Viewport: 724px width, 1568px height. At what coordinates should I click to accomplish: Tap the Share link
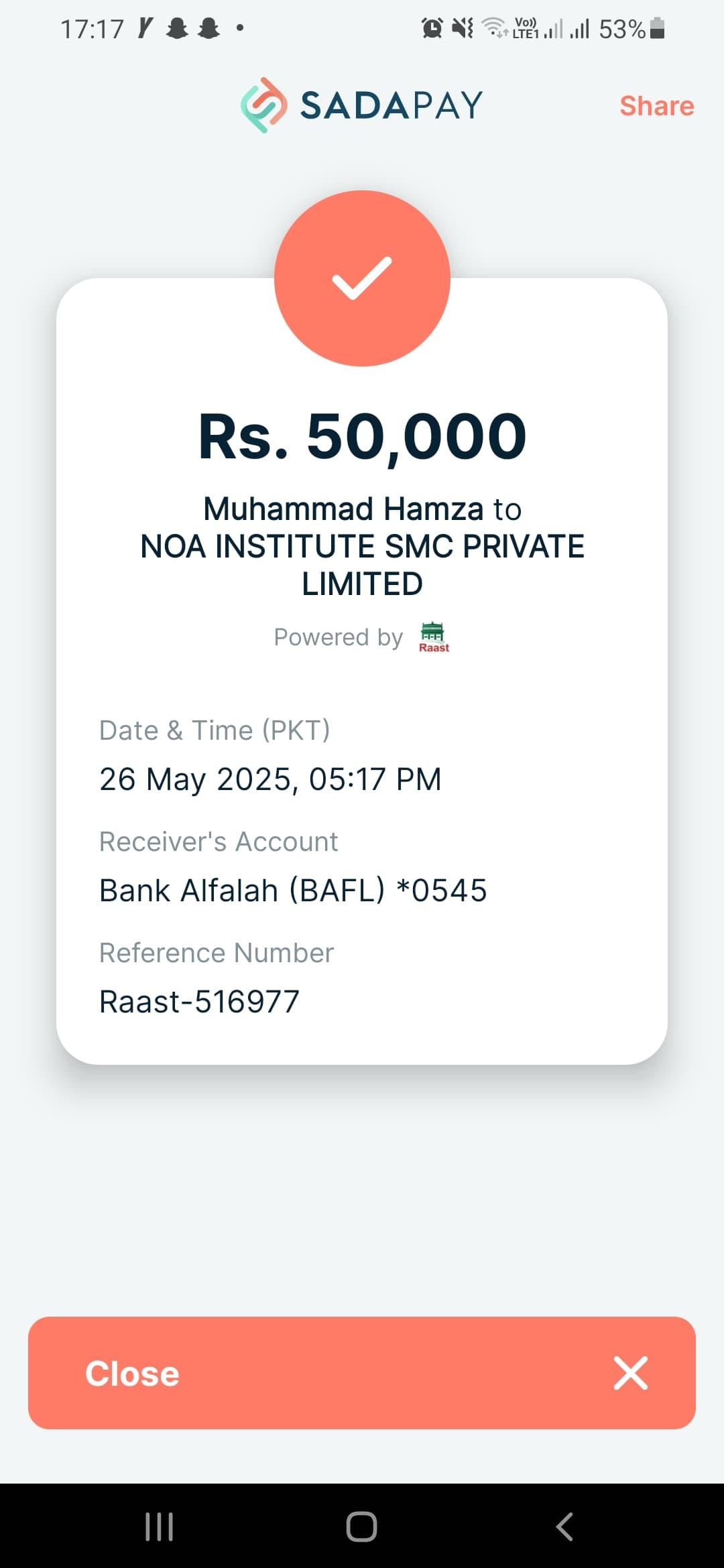coord(656,106)
